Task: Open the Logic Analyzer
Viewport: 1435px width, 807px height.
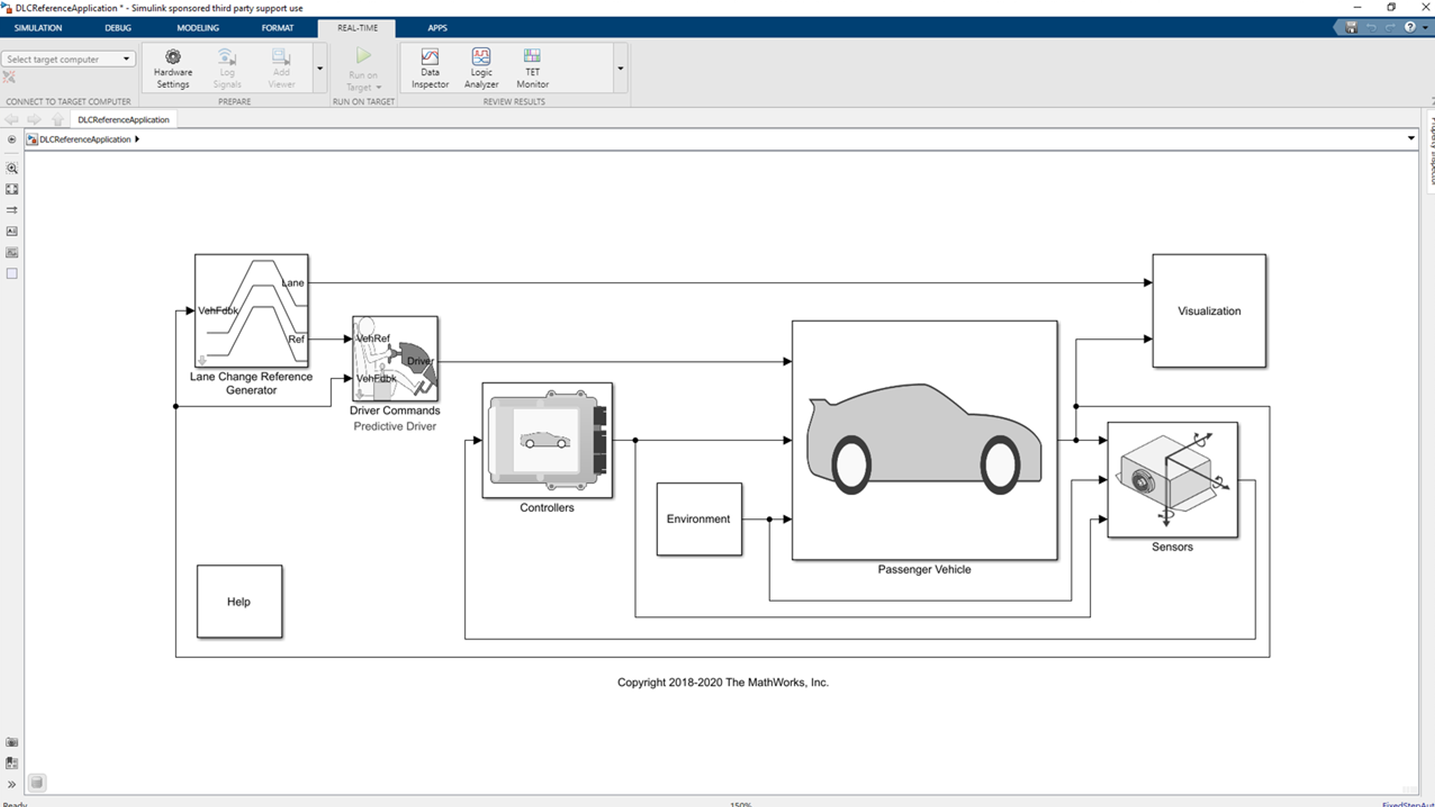Action: pos(481,67)
